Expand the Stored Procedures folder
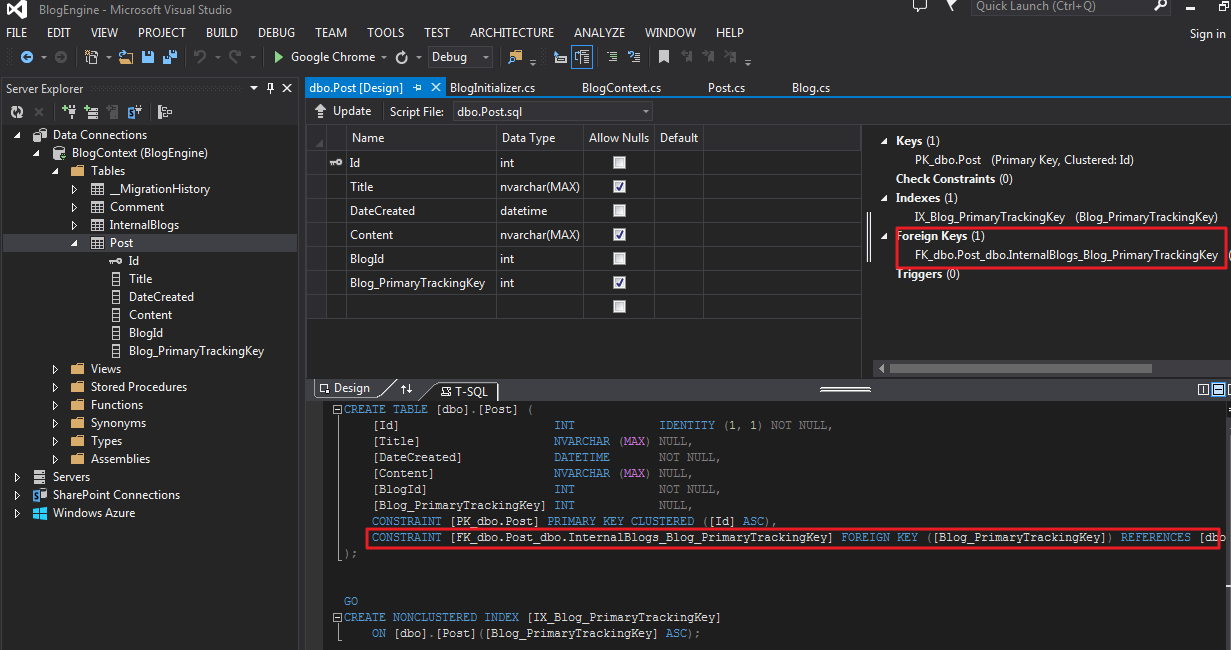The height and width of the screenshot is (650, 1231). click(56, 387)
